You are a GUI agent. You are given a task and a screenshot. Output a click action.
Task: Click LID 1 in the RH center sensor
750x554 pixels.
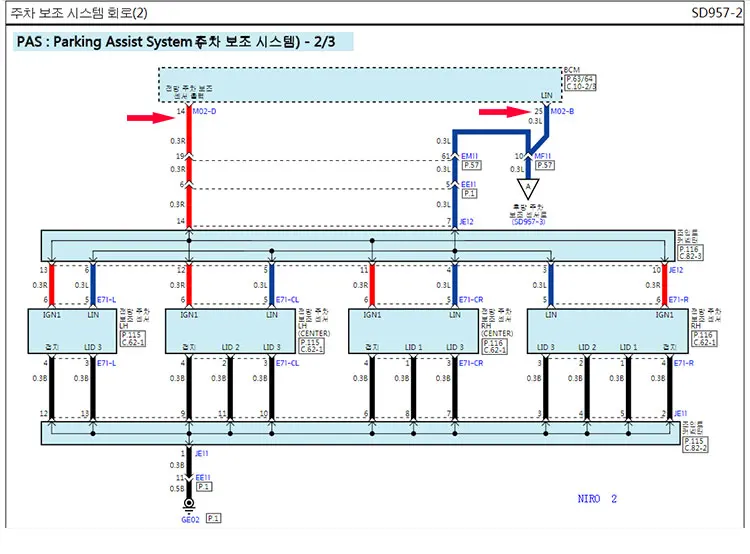pos(413,347)
